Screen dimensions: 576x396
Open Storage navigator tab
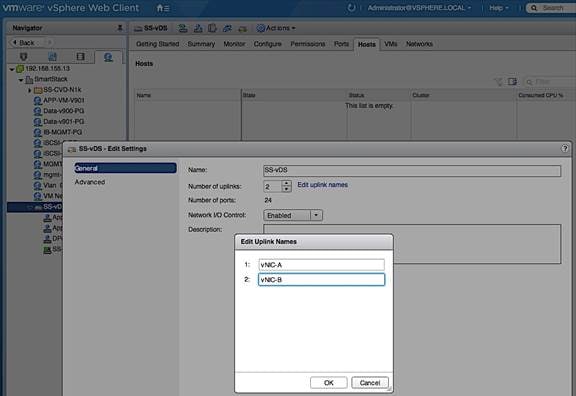pos(80,57)
